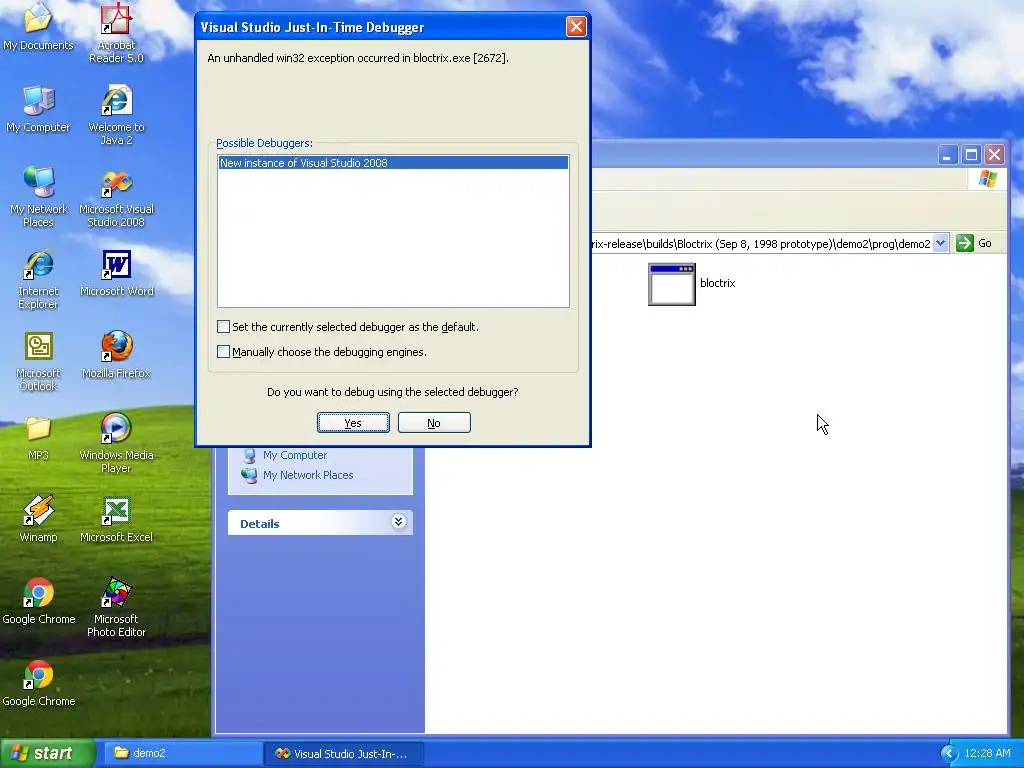Open My Computer link in Explorer sidebar

(x=295, y=455)
